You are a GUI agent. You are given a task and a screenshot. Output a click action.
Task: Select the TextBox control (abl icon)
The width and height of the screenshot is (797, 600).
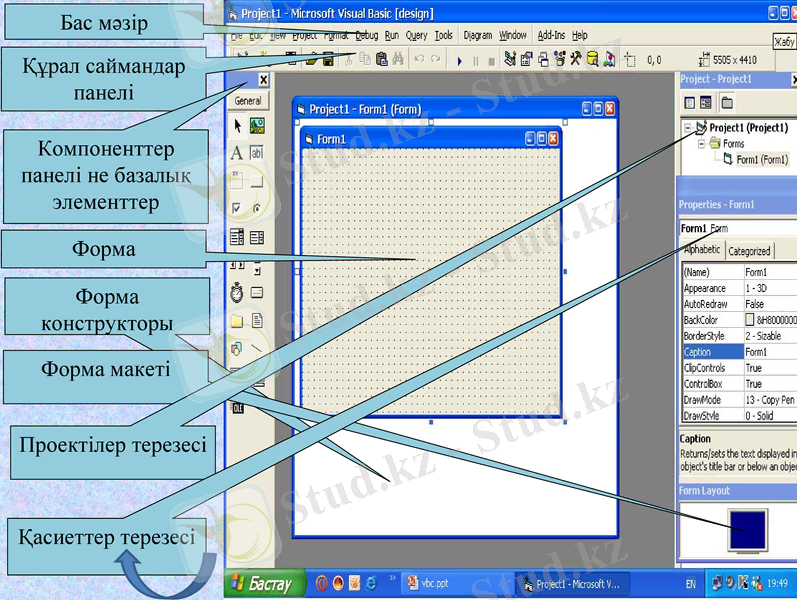[257, 153]
